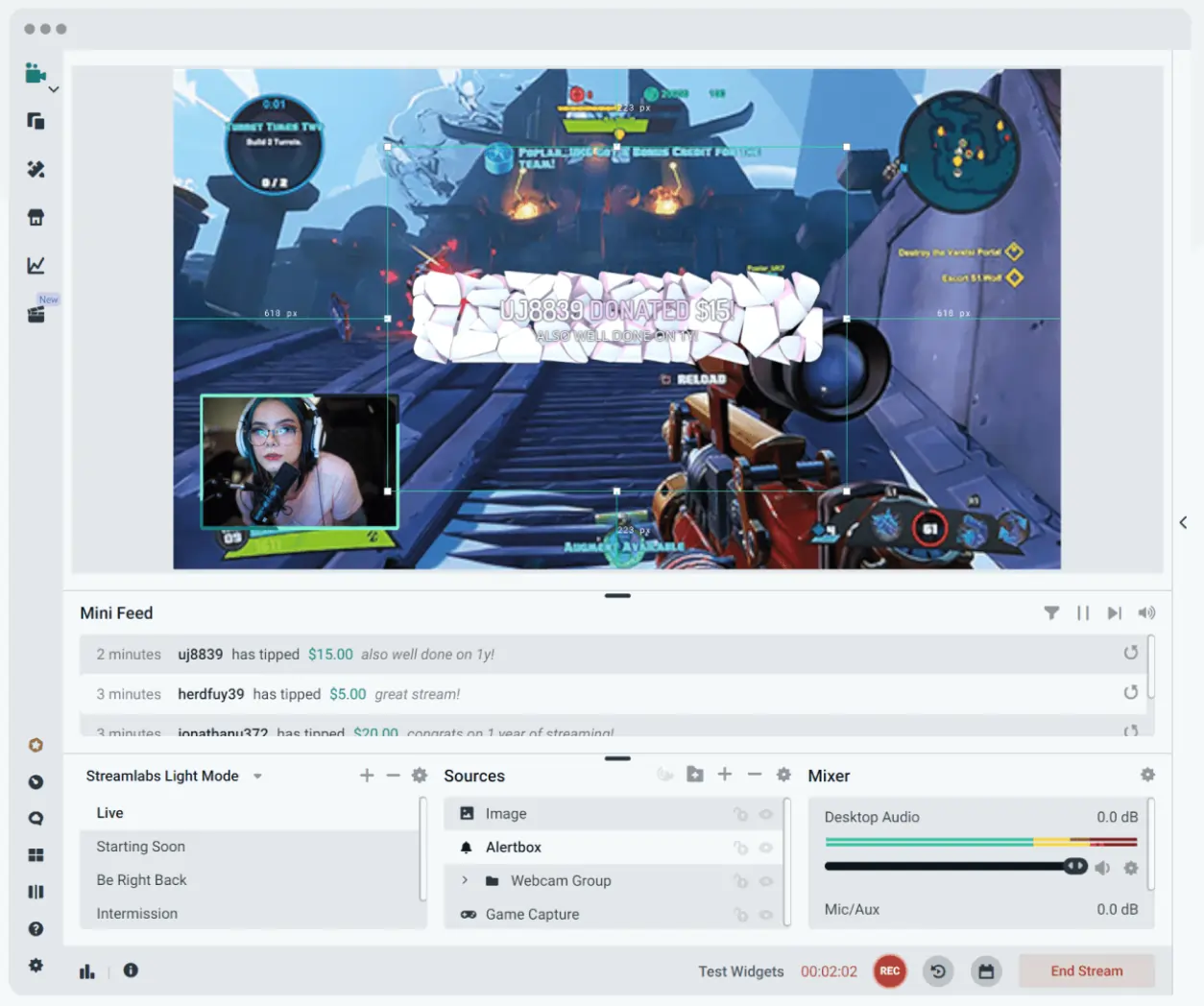Select the Intermission scene
The width and height of the screenshot is (1204, 1006).
coord(137,913)
